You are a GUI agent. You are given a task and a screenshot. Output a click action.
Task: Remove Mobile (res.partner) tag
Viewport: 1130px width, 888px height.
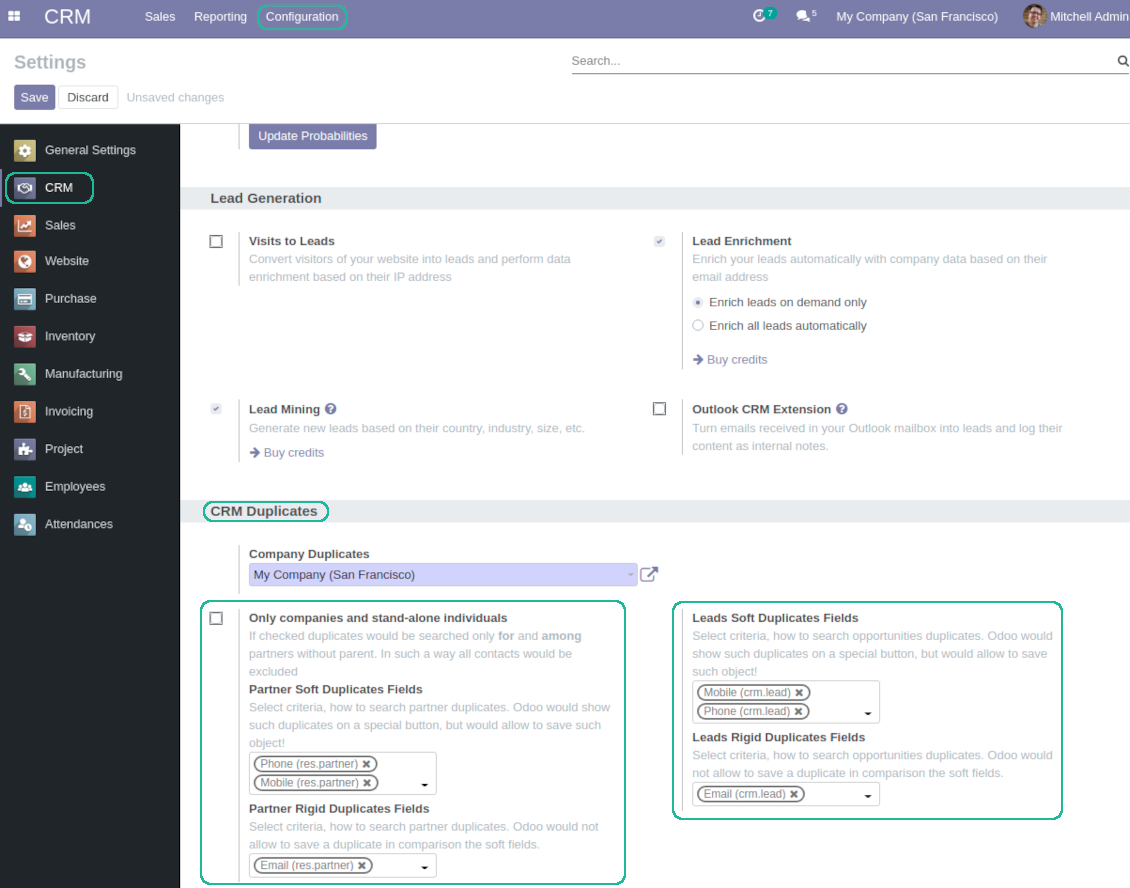[x=367, y=783]
